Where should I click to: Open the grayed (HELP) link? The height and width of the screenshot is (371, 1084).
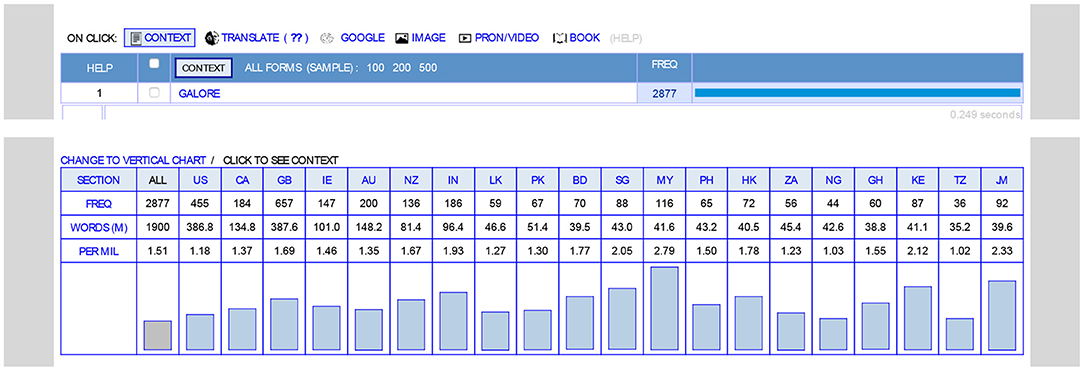click(626, 38)
